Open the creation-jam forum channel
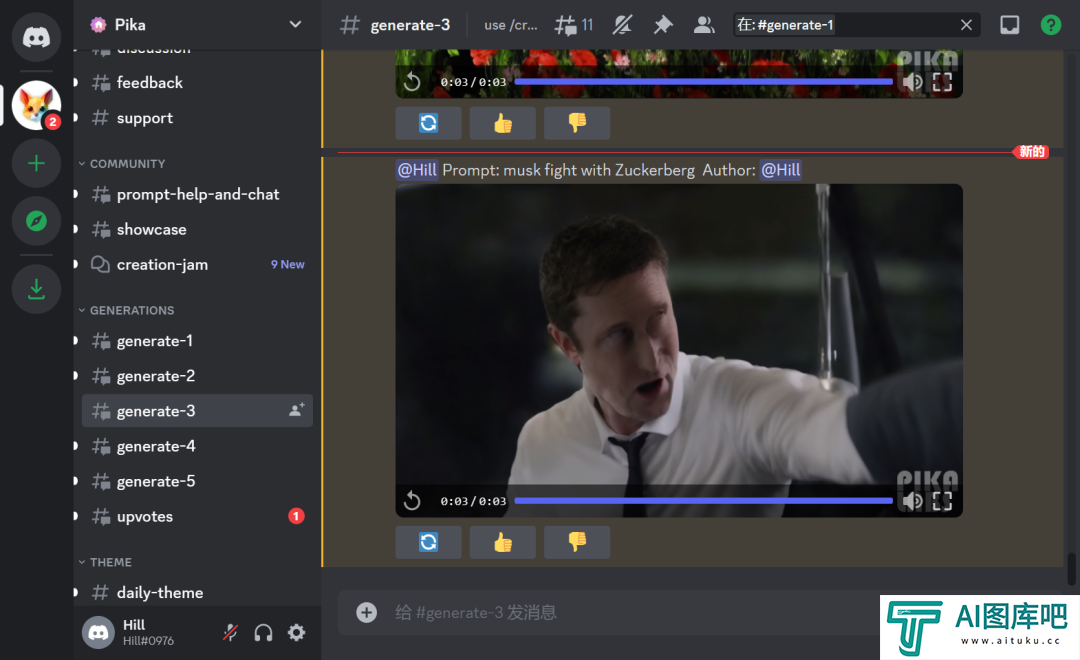The width and height of the screenshot is (1080, 660). point(197,265)
